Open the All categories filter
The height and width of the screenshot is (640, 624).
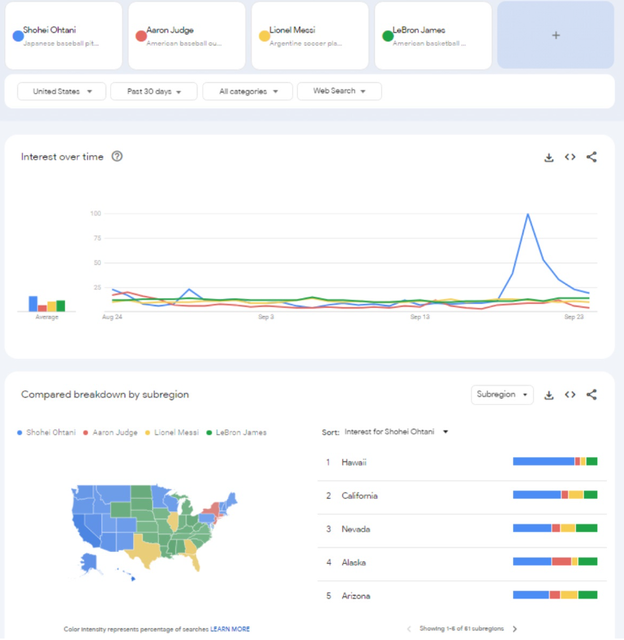coord(248,91)
